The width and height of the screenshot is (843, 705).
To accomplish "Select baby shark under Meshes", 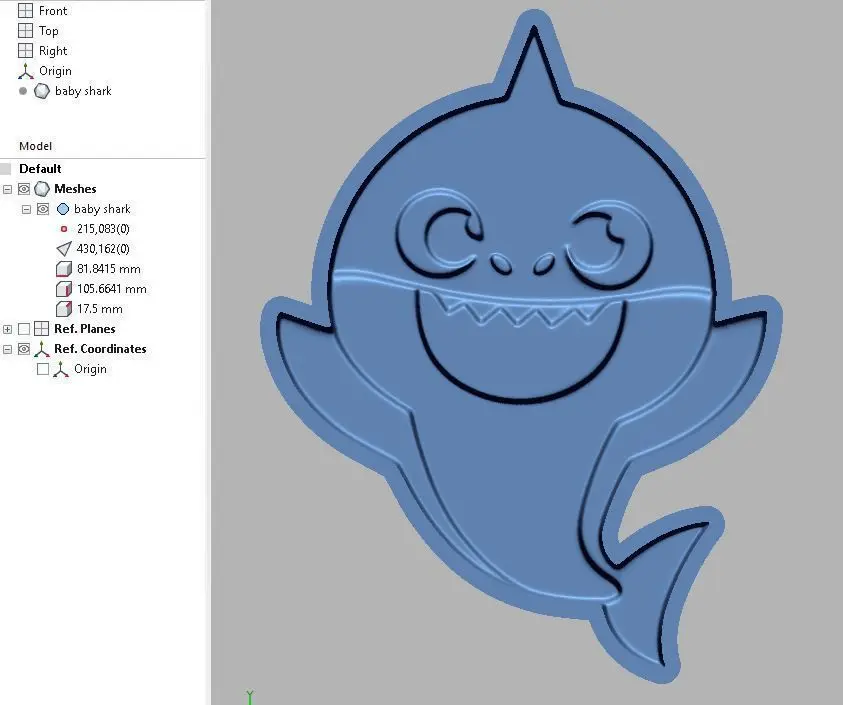I will pyautogui.click(x=102, y=209).
